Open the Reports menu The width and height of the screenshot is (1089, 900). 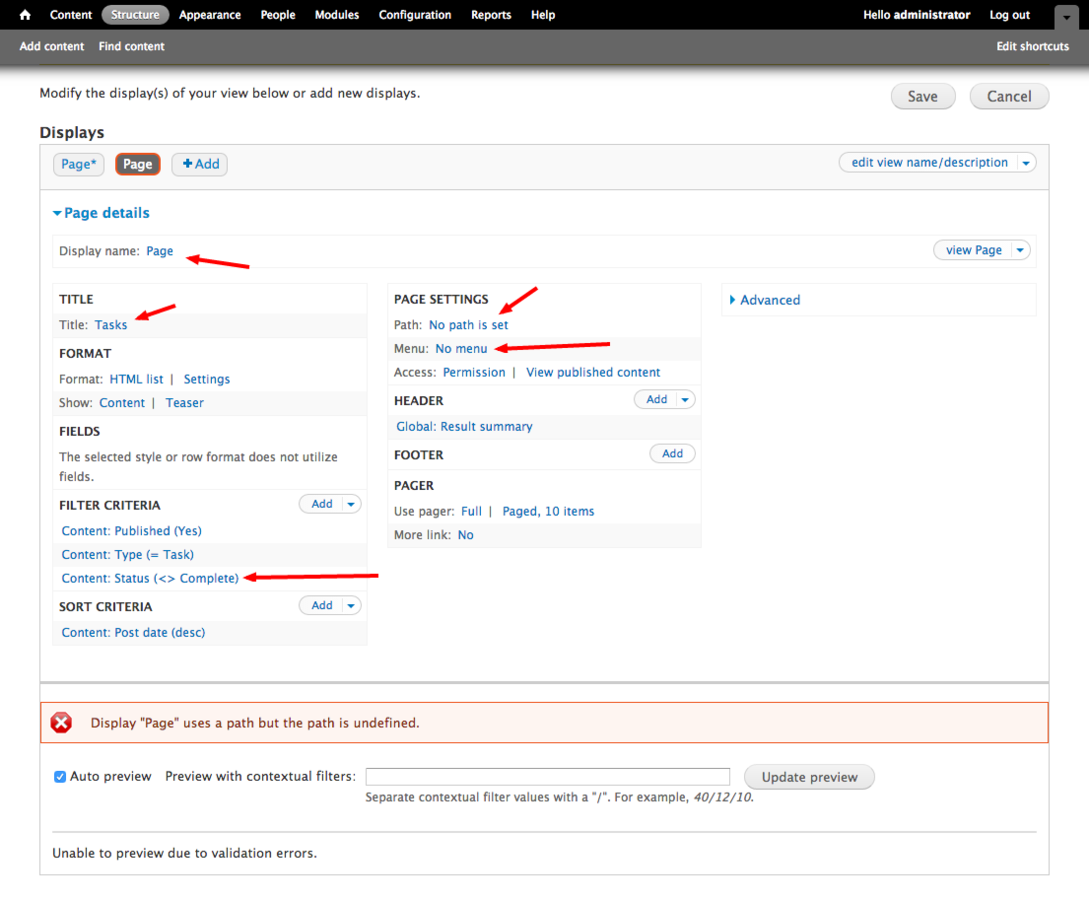pos(491,15)
